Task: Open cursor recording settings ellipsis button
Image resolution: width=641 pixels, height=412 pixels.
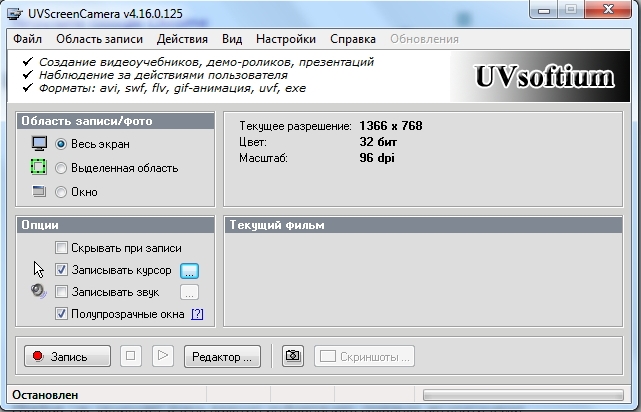Action: point(189,271)
